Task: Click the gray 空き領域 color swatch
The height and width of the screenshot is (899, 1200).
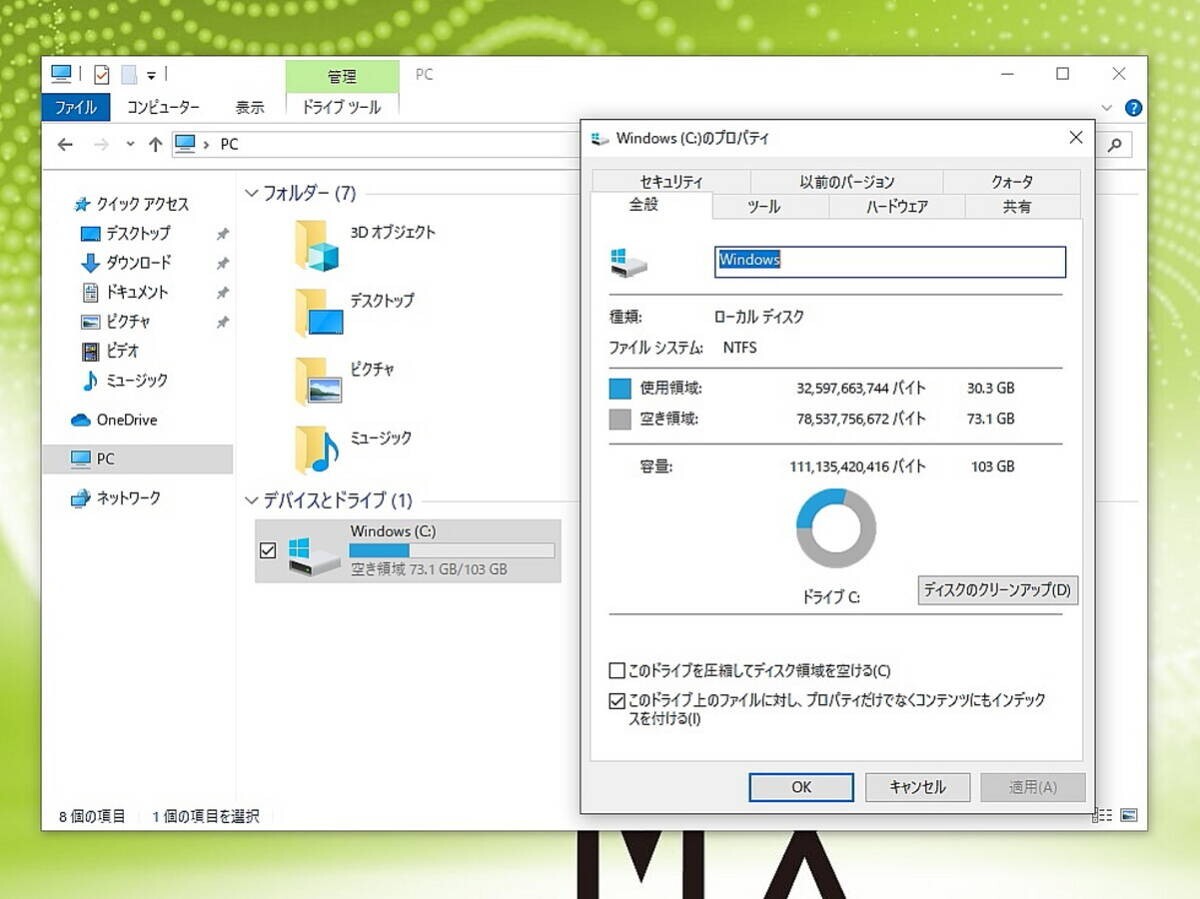Action: pyautogui.click(x=620, y=419)
